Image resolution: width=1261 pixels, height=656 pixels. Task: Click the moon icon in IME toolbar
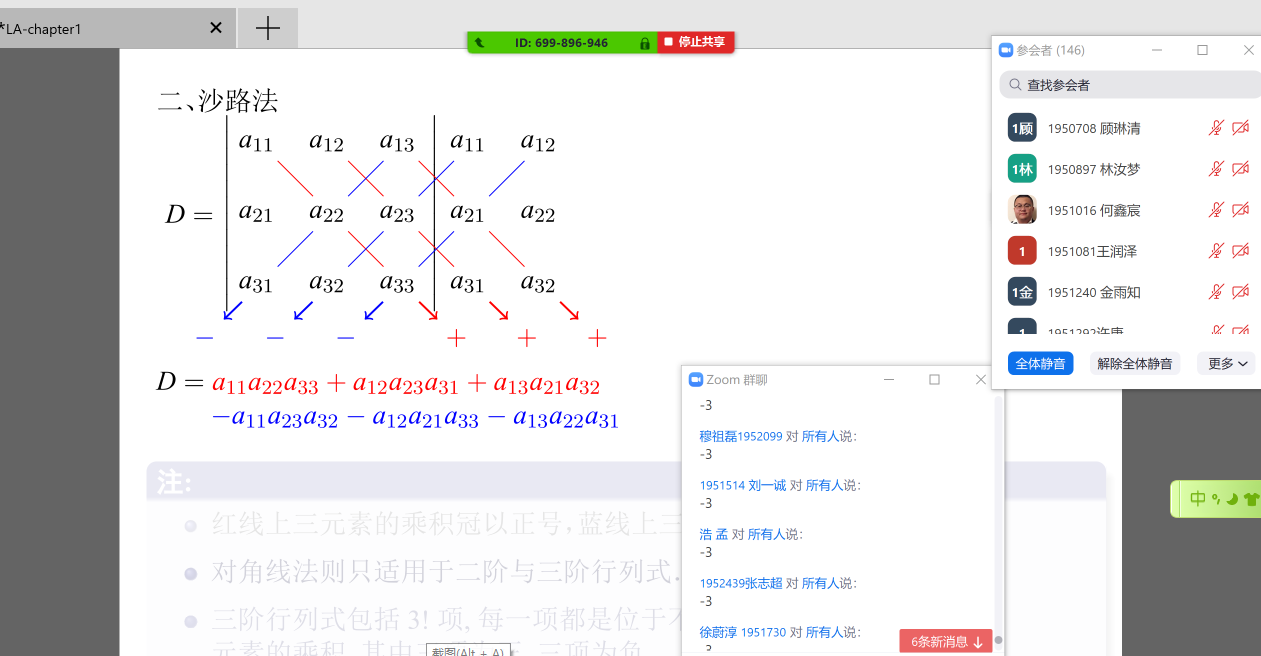[x=1232, y=499]
